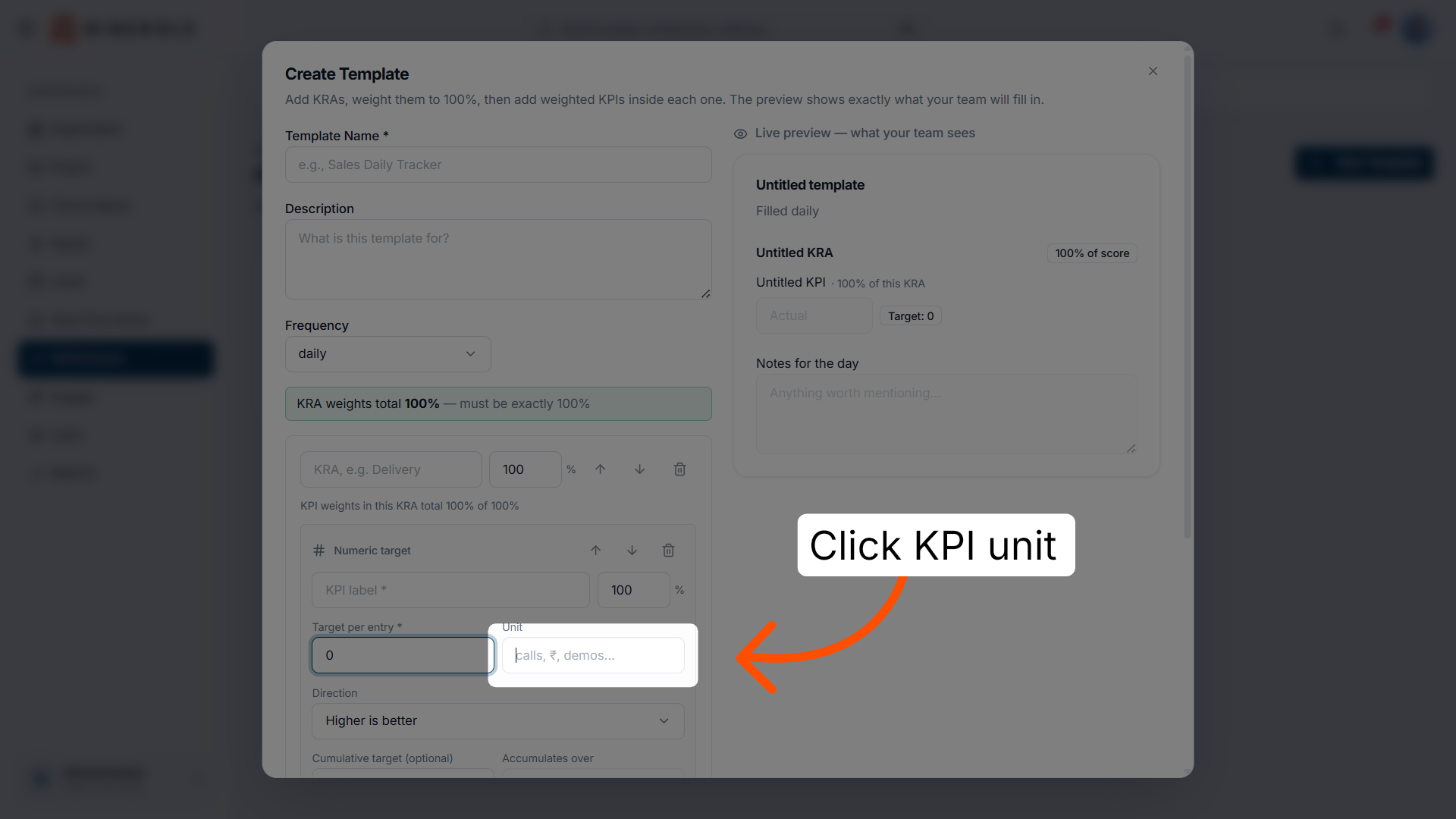Screen dimensions: 1456x819
Task: Move the Numeric target KPI down
Action: [x=632, y=551]
